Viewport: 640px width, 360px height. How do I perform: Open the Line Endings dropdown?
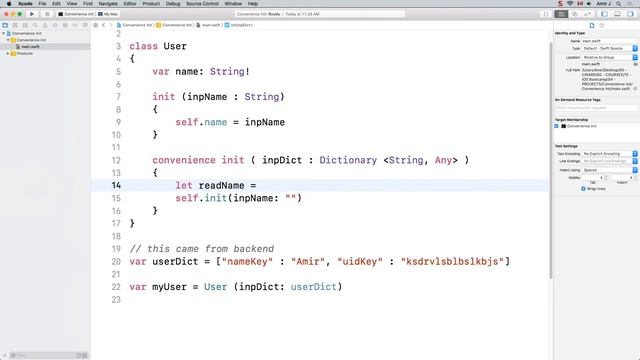[x=609, y=161]
